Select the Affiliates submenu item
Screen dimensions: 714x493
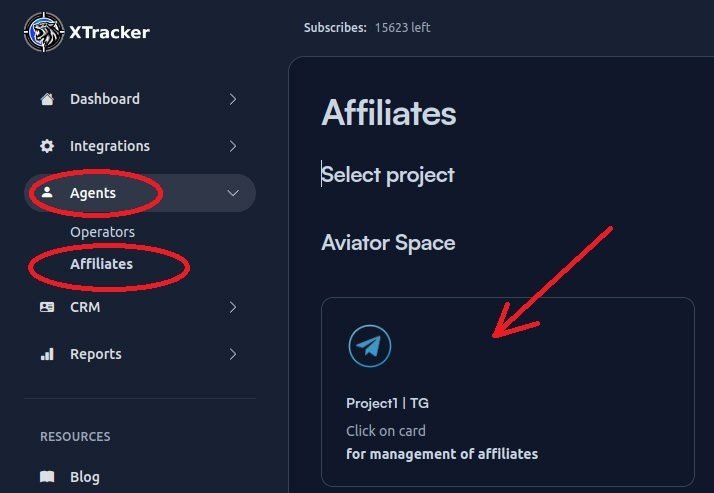(x=101, y=264)
